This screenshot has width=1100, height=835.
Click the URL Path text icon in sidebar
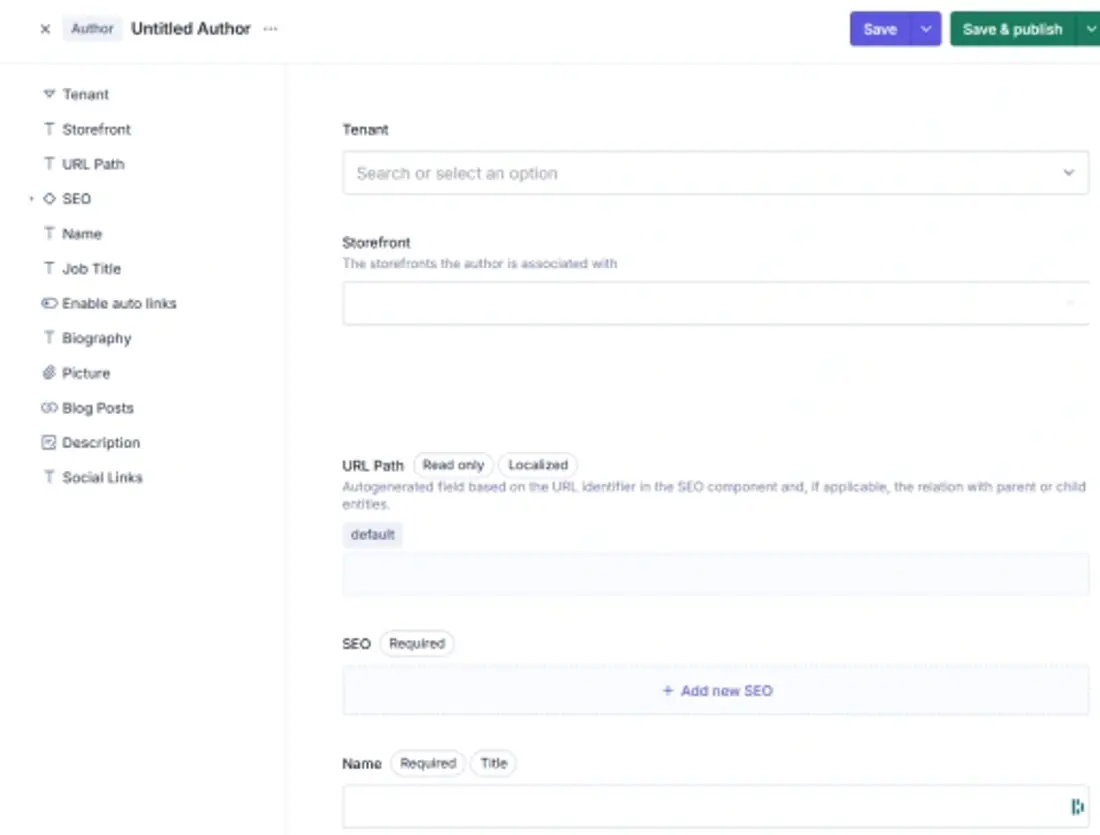point(49,164)
